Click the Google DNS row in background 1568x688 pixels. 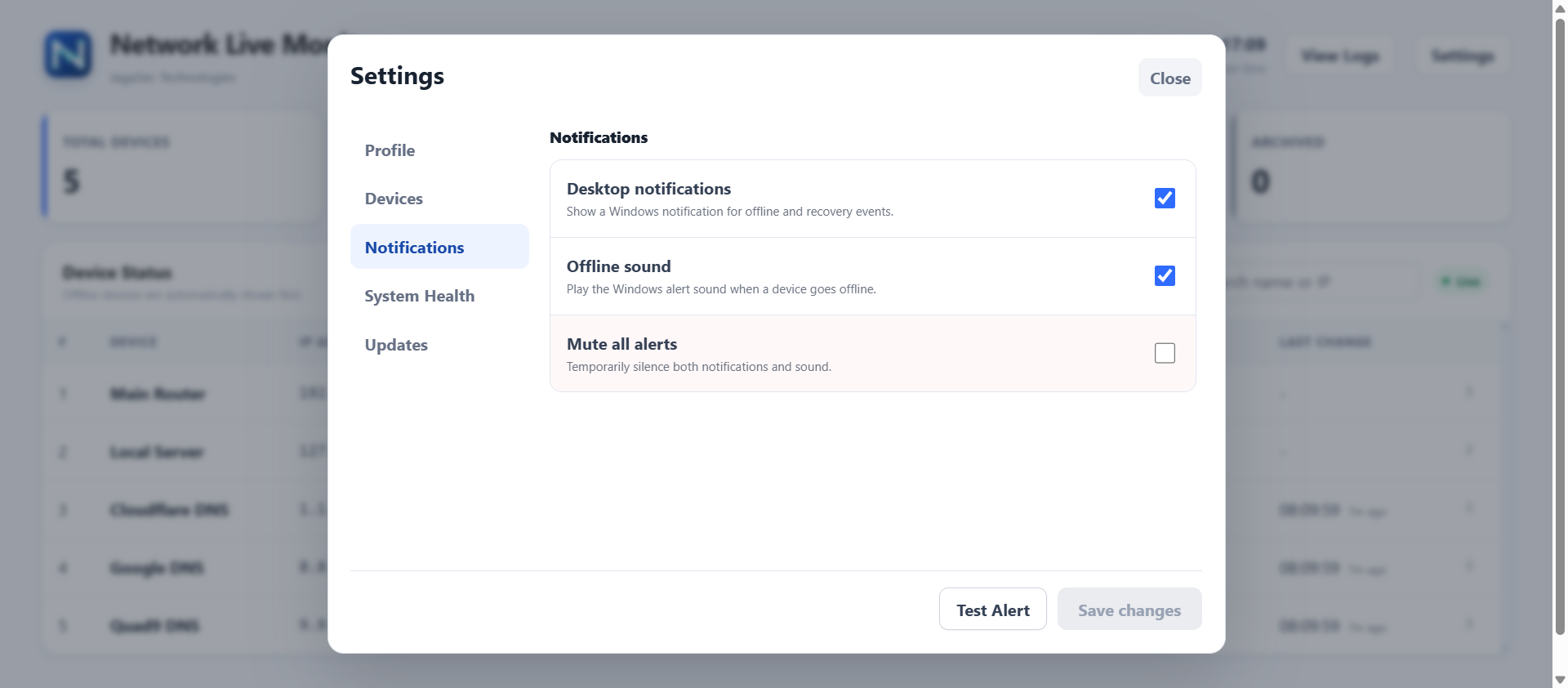pos(186,568)
